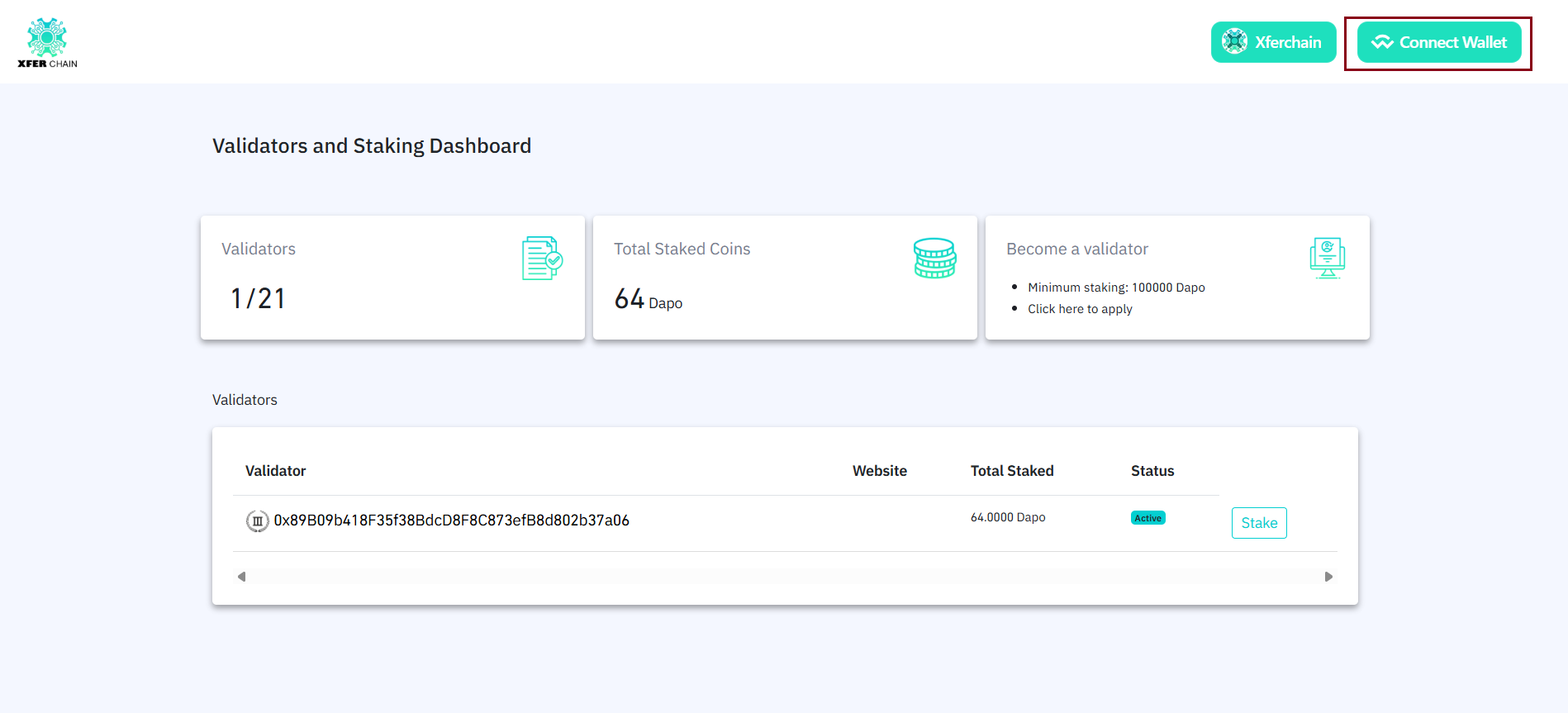Click the Active status badge

click(1148, 518)
